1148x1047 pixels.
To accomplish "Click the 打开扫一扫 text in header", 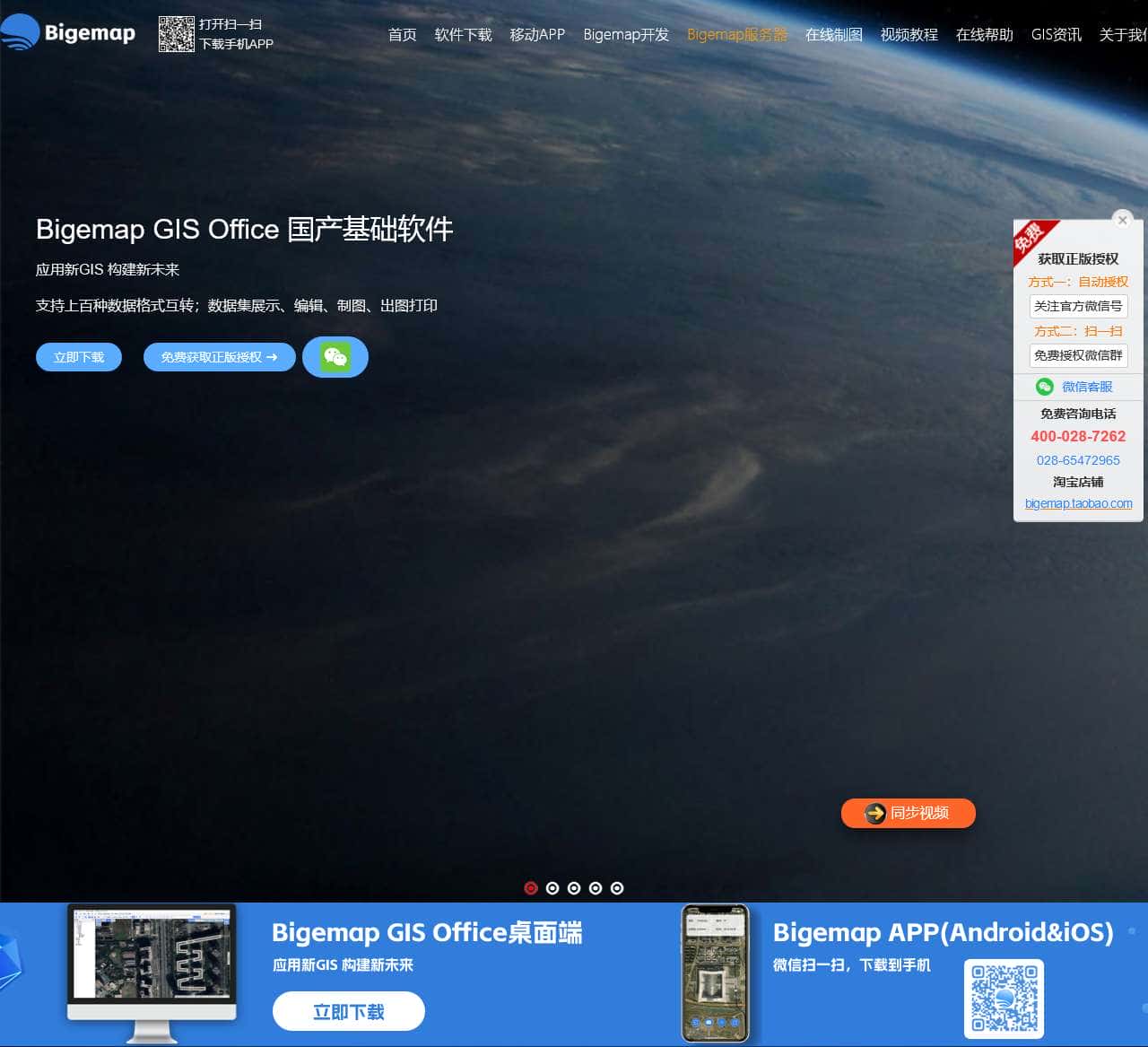I will [230, 24].
